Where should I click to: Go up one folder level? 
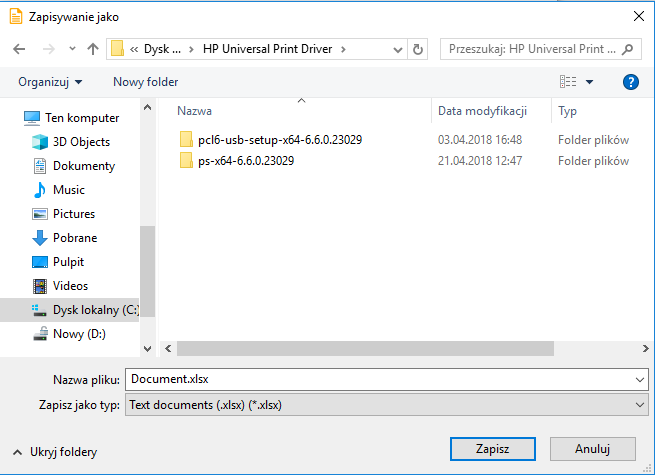[x=93, y=49]
